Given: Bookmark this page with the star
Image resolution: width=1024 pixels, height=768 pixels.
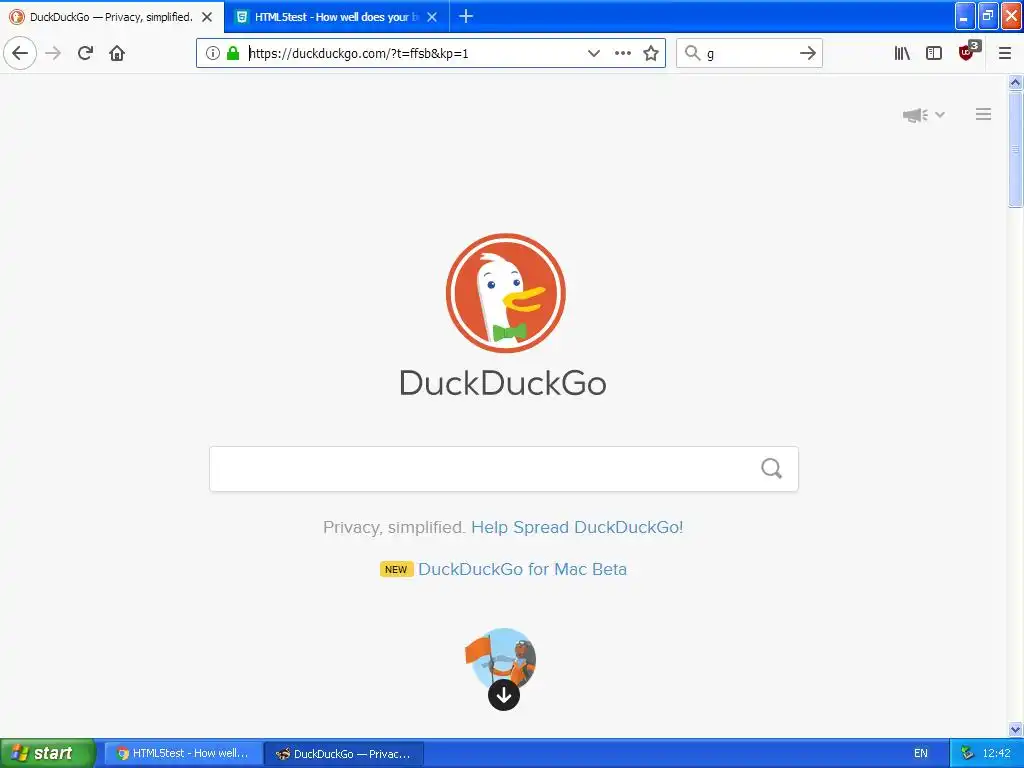Looking at the screenshot, I should click(650, 53).
